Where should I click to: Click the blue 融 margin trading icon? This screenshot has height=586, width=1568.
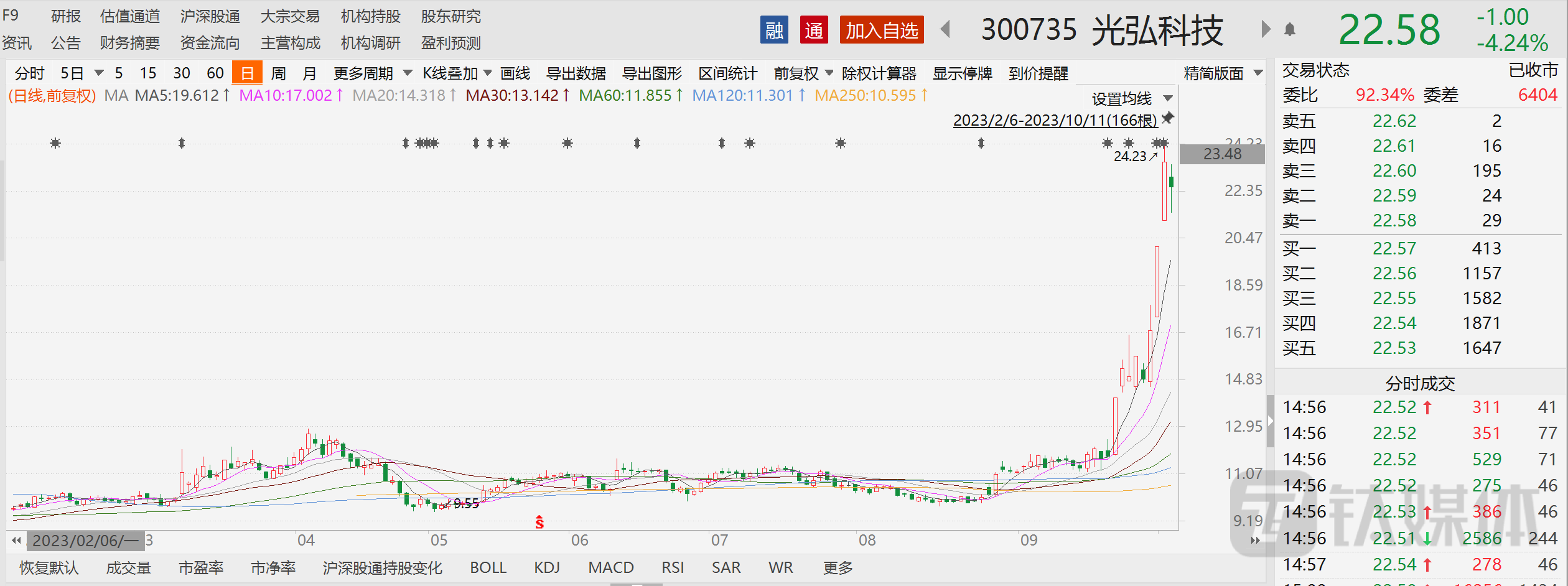pyautogui.click(x=773, y=30)
